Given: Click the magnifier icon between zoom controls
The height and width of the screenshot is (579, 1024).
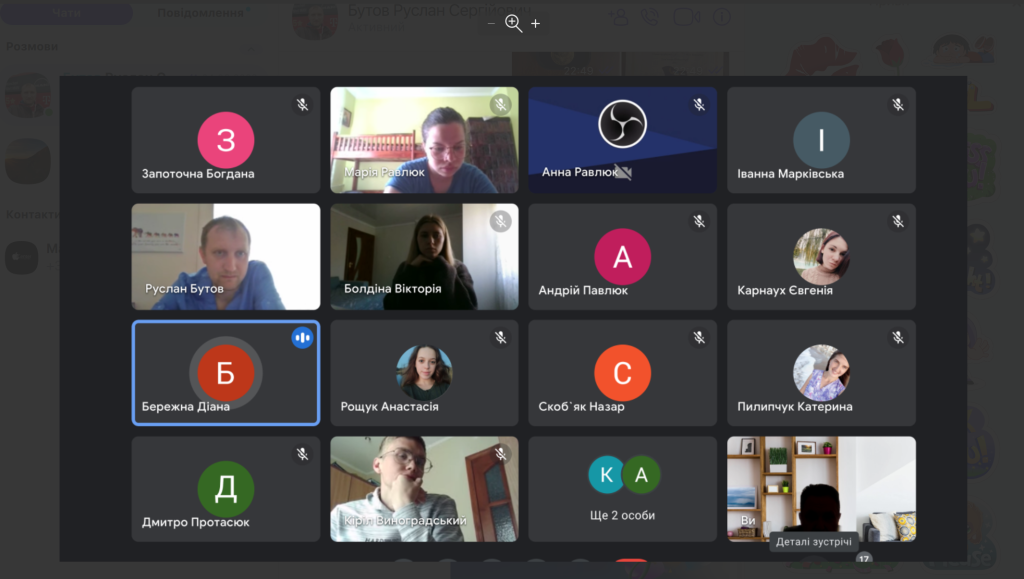Looking at the screenshot, I should point(513,23).
